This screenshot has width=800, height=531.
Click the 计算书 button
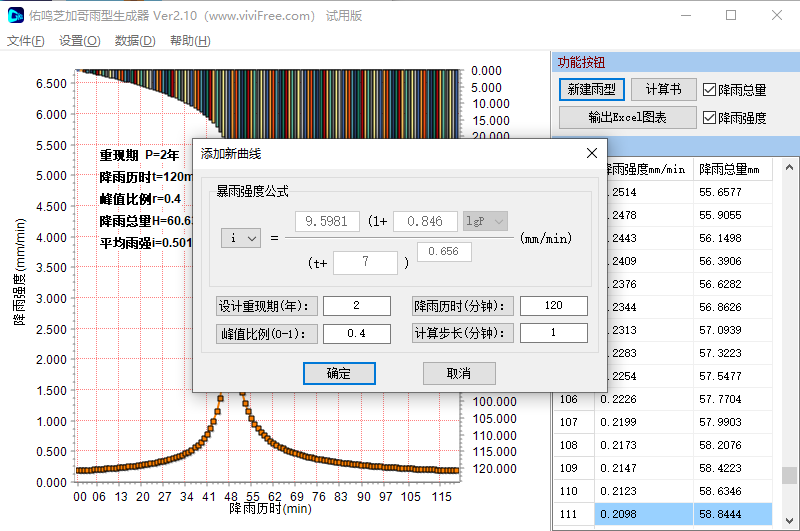click(x=663, y=90)
